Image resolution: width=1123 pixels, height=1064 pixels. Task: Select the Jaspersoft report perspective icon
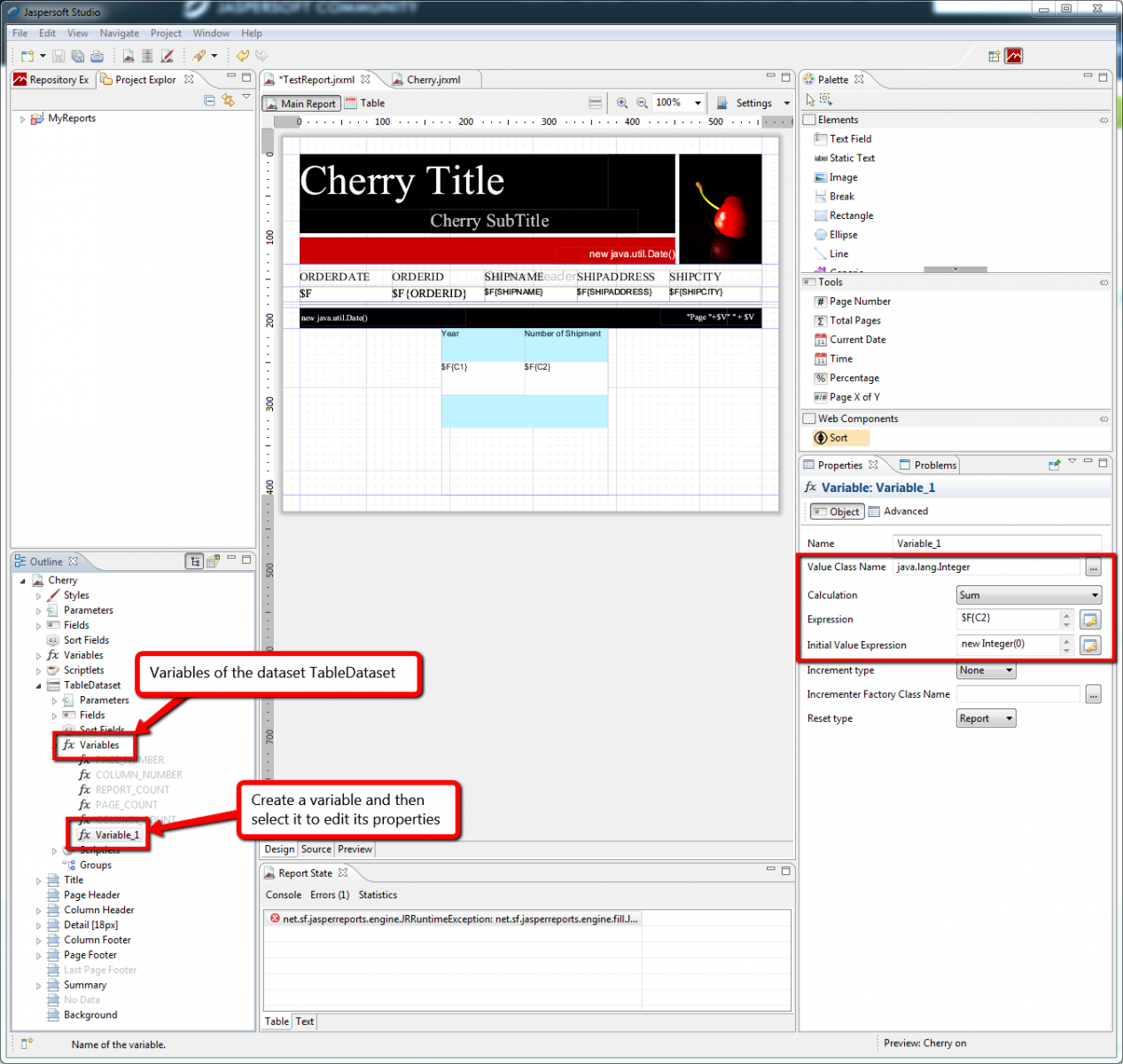click(1014, 56)
